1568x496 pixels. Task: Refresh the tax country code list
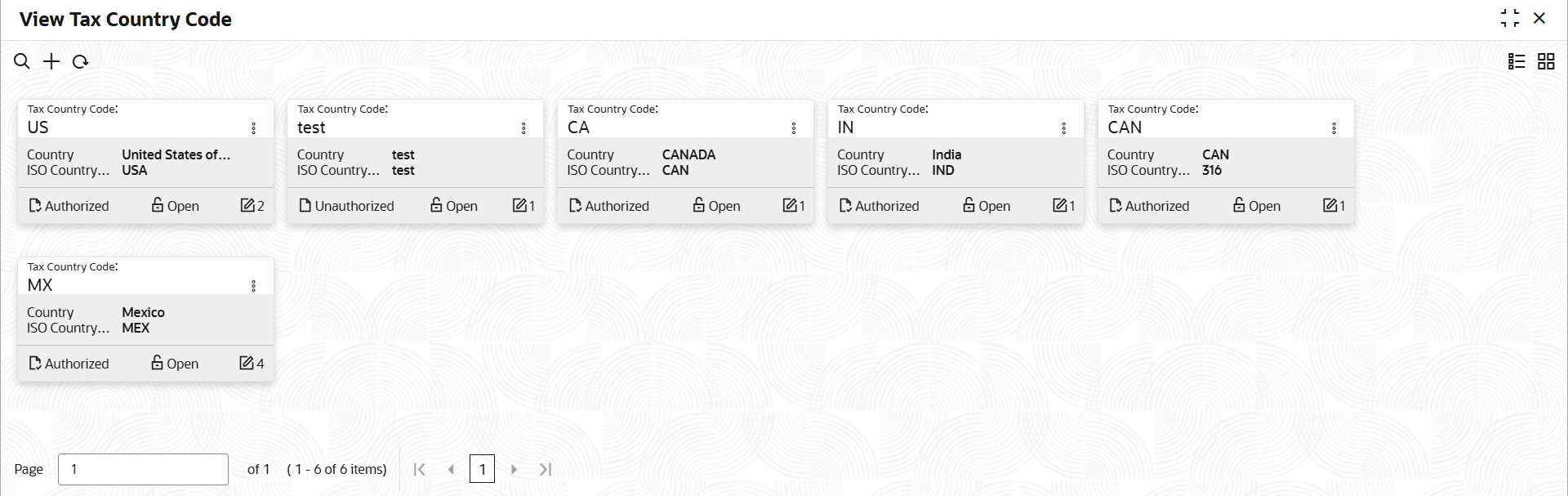(x=80, y=61)
